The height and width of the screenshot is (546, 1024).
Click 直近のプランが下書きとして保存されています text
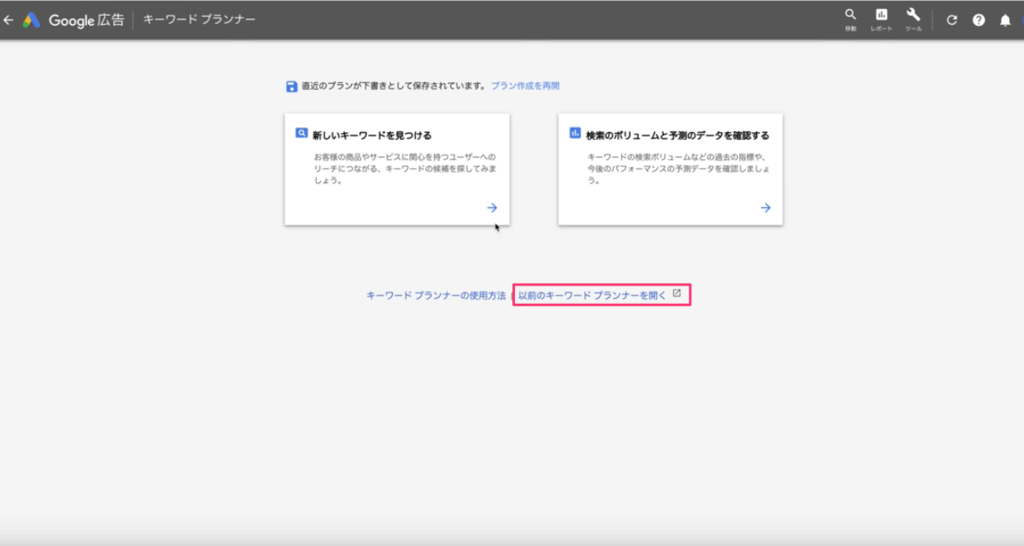[394, 86]
